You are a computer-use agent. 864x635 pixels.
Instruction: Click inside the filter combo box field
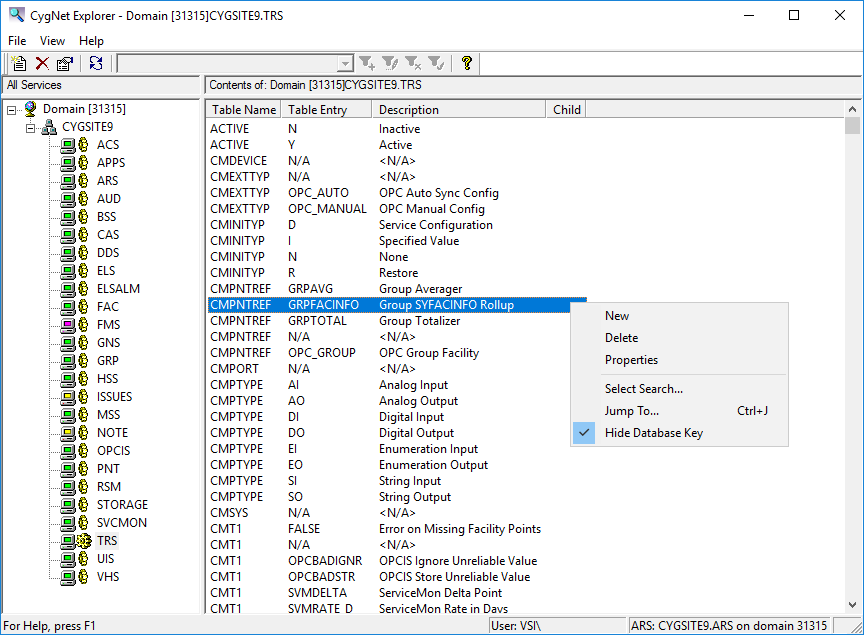tap(228, 64)
